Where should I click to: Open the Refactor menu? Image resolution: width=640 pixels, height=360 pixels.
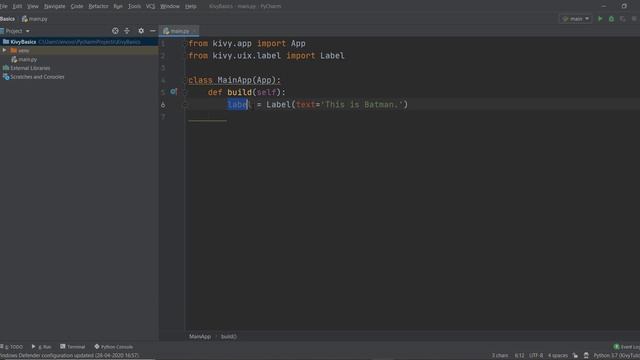point(98,6)
